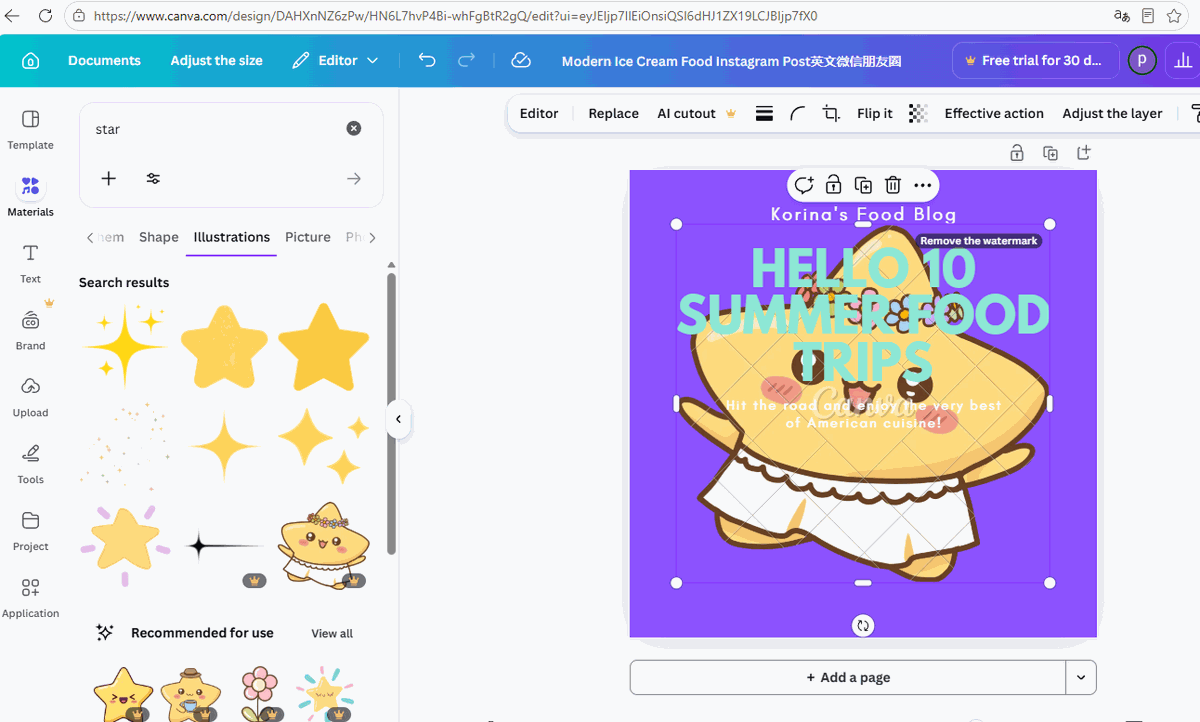Open the account avatar P
This screenshot has height=722, width=1200.
[1142, 60]
